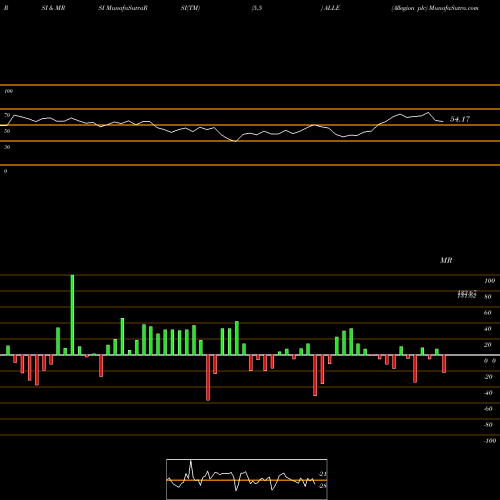Click the MR axis label -100
This screenshot has width=500, height=500.
[490, 441]
